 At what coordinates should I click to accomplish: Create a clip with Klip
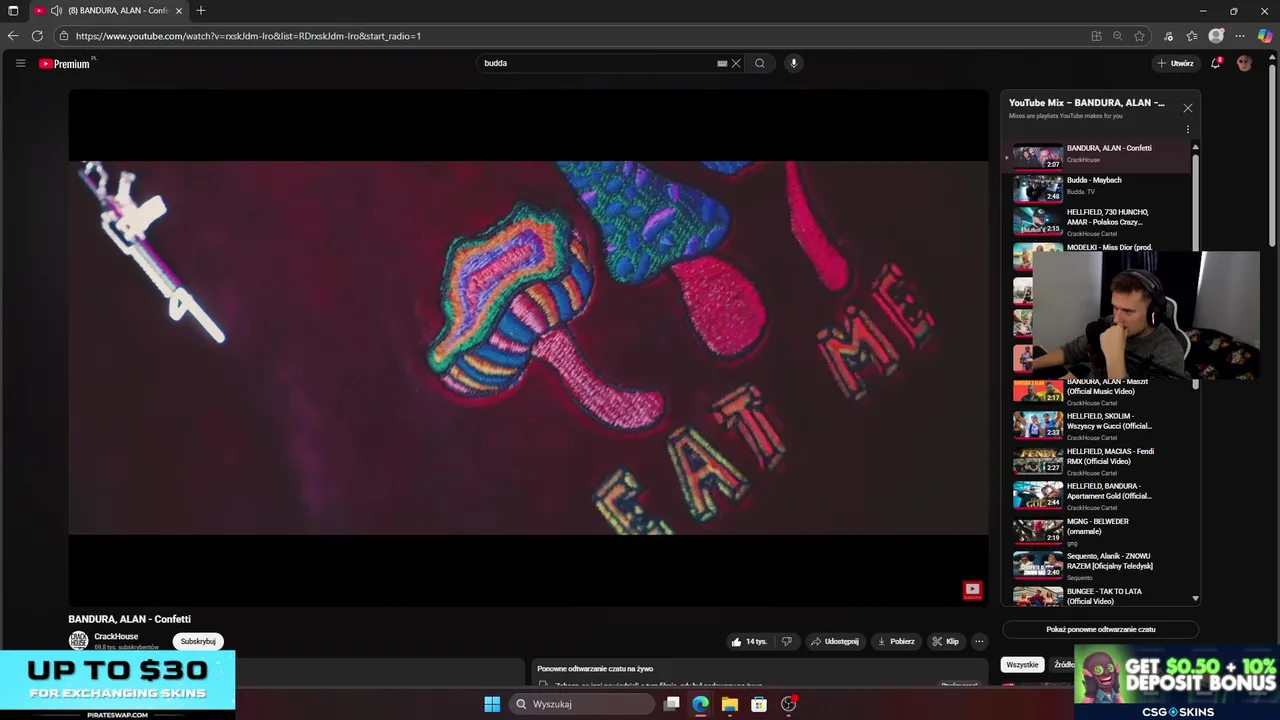click(x=946, y=641)
